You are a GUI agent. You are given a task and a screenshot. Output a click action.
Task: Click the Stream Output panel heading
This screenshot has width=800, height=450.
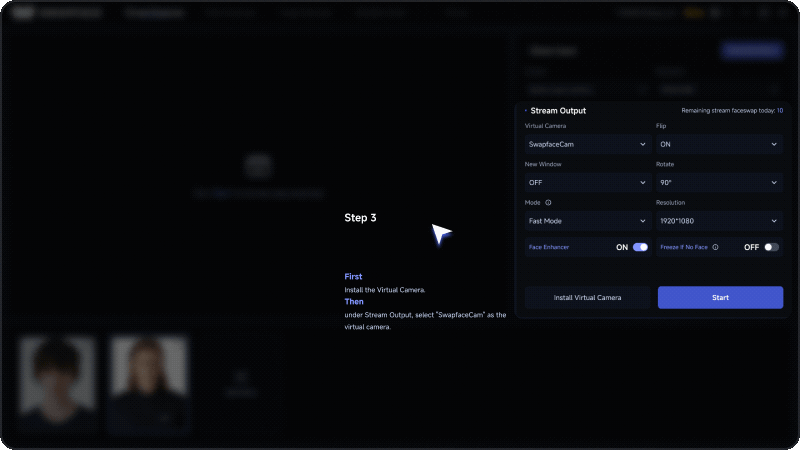558,111
